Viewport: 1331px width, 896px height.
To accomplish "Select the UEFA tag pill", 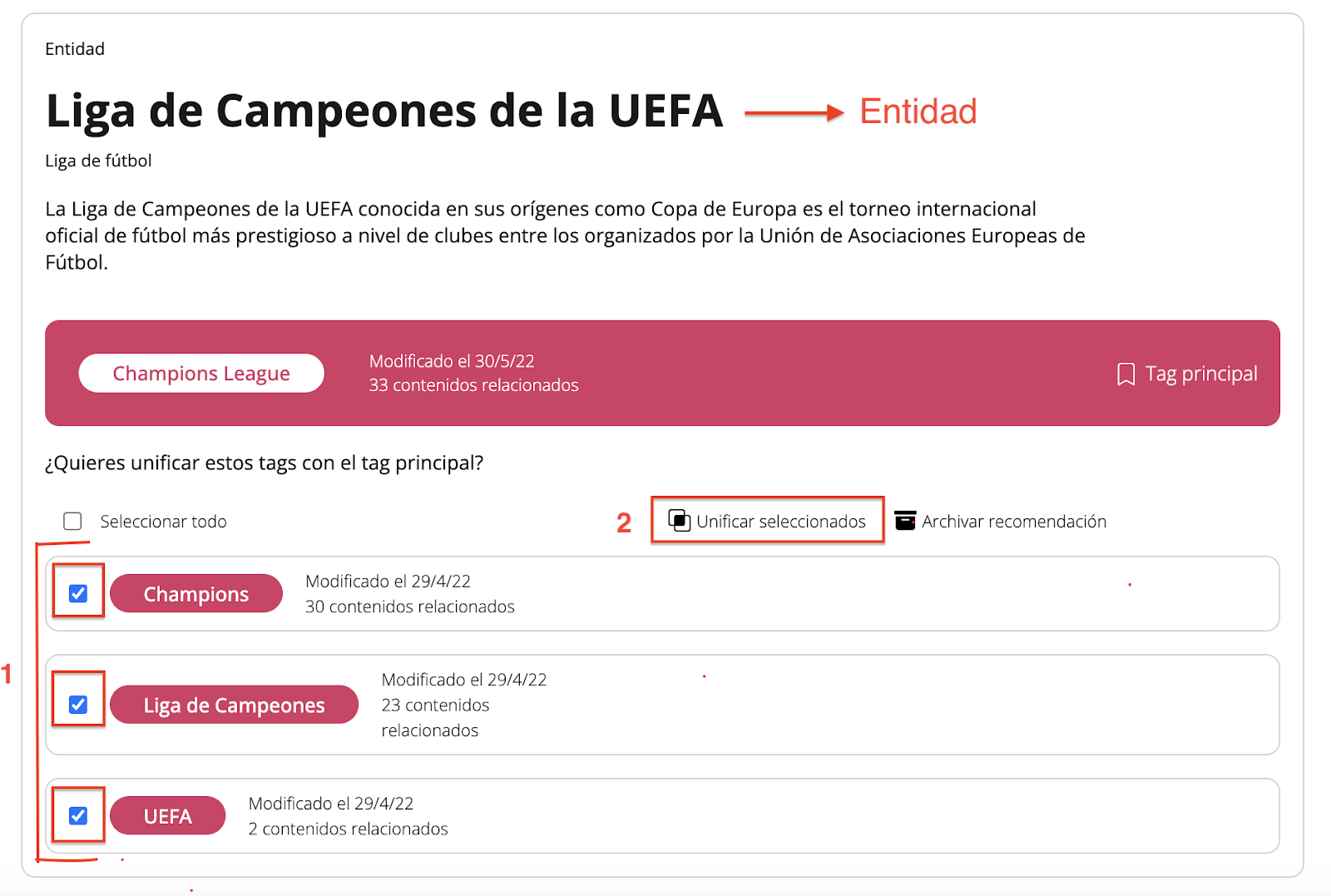I will click(168, 816).
